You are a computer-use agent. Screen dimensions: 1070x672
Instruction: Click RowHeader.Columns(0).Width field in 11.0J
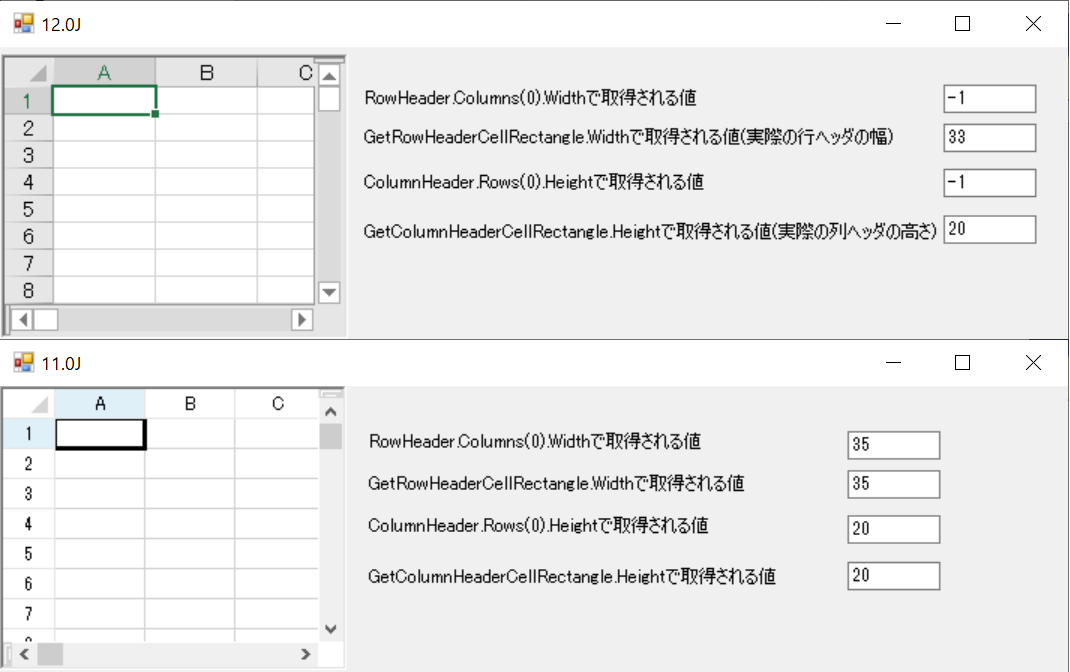pos(894,445)
